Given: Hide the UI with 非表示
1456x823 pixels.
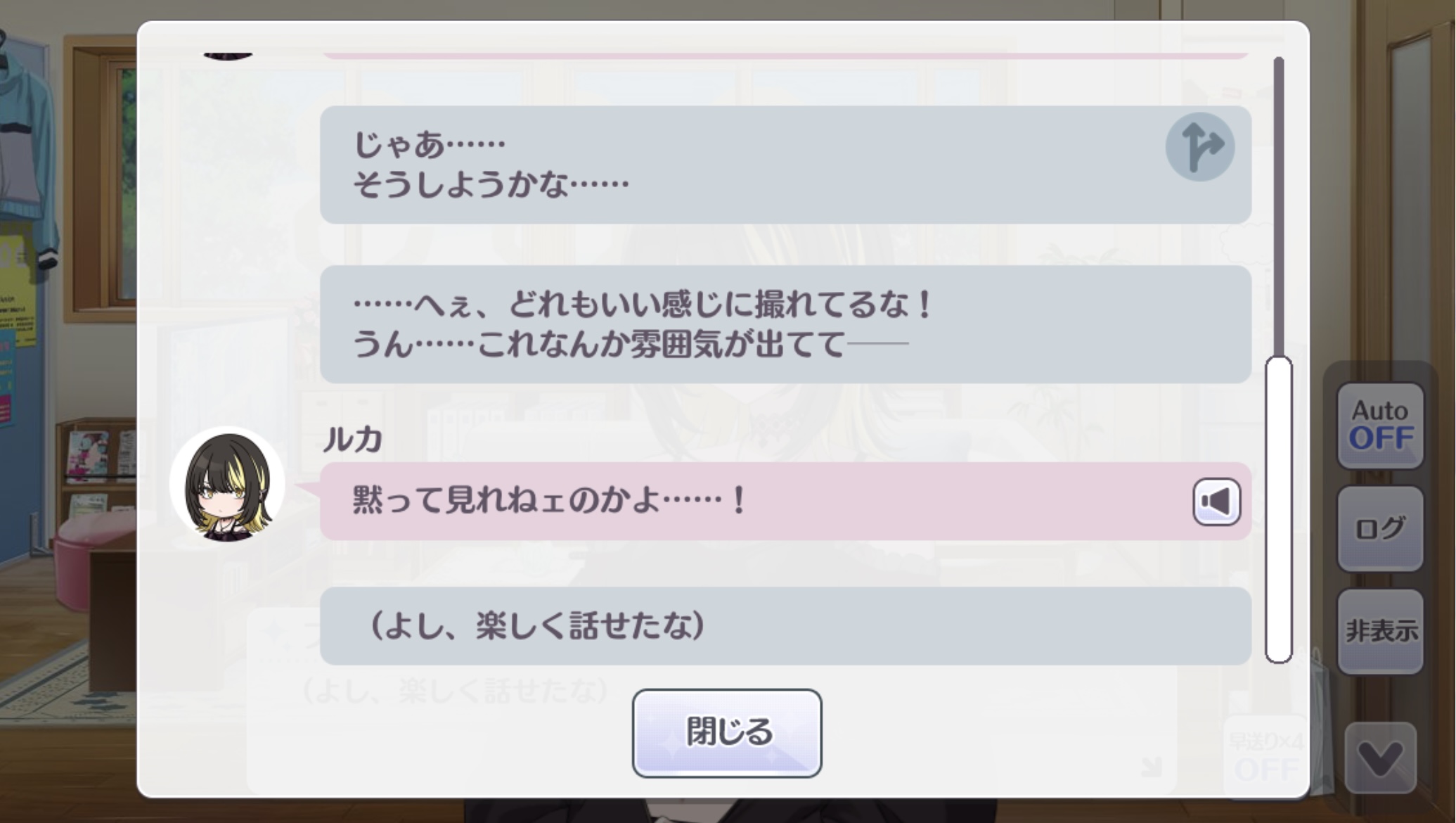Looking at the screenshot, I should tap(1380, 631).
